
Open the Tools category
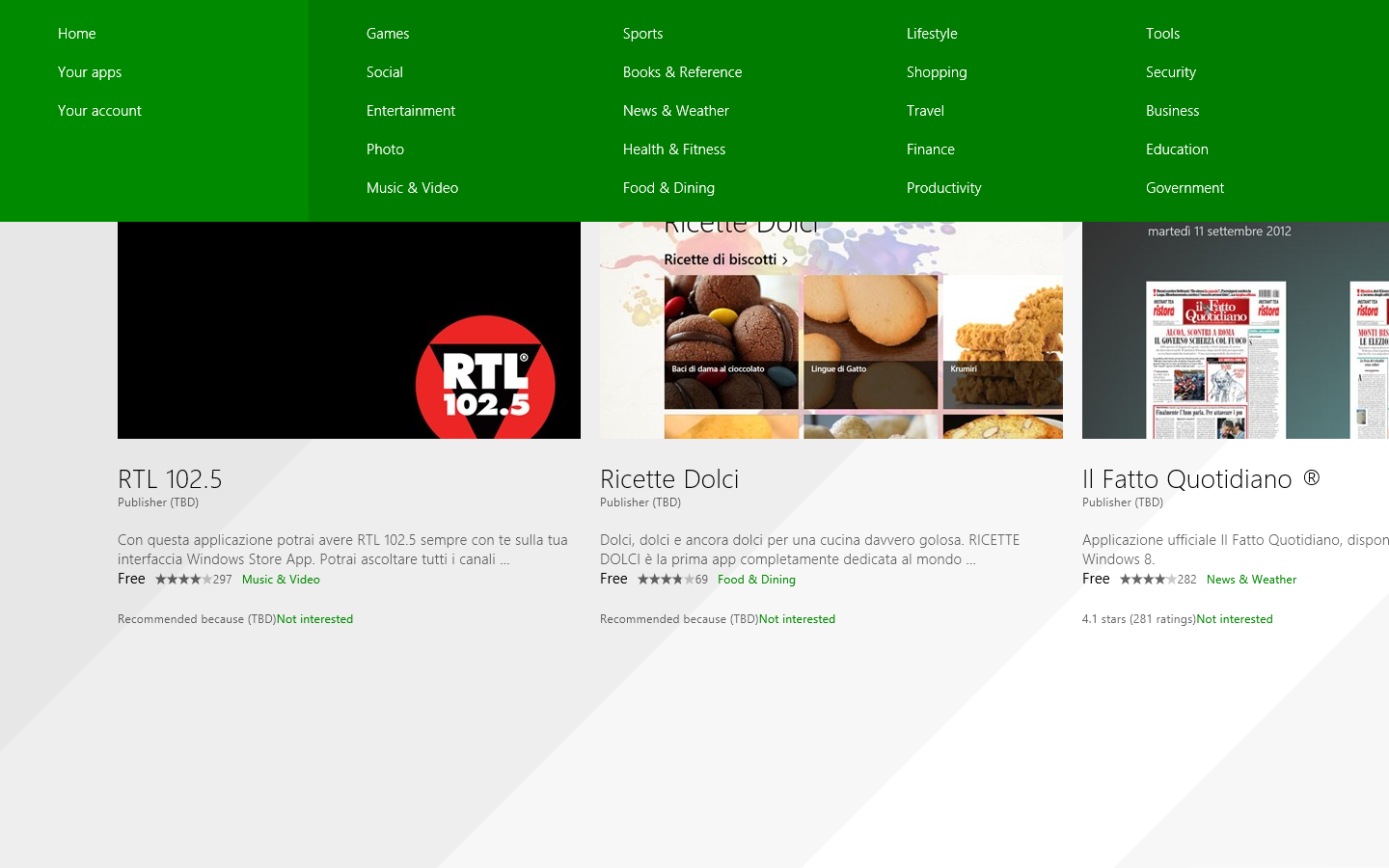[1162, 34]
